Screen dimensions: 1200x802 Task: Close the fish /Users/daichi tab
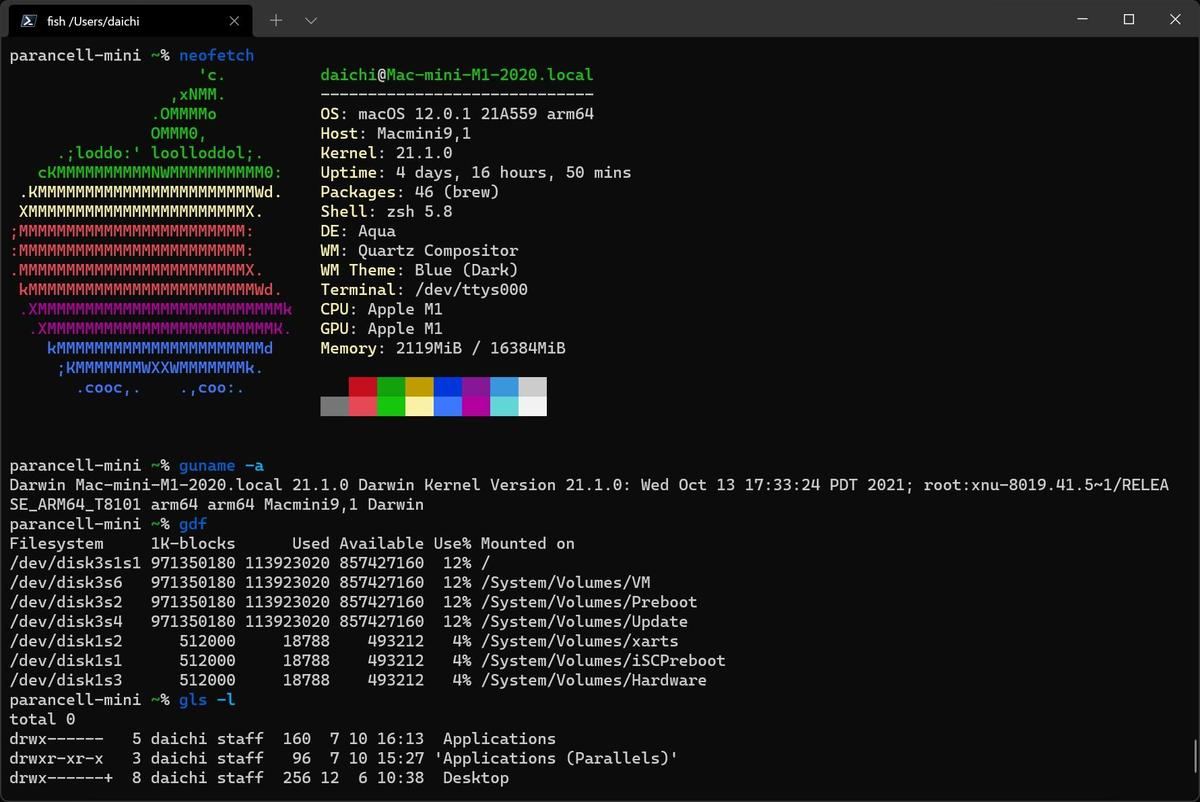pyautogui.click(x=234, y=20)
